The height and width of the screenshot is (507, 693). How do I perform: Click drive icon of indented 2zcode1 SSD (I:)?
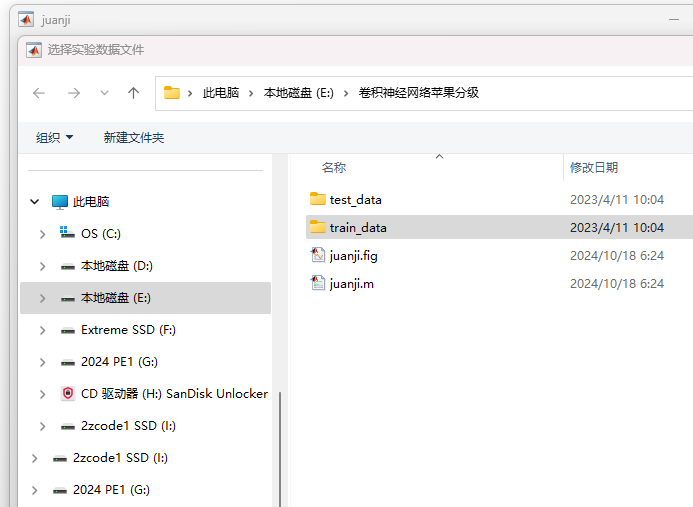(x=68, y=427)
